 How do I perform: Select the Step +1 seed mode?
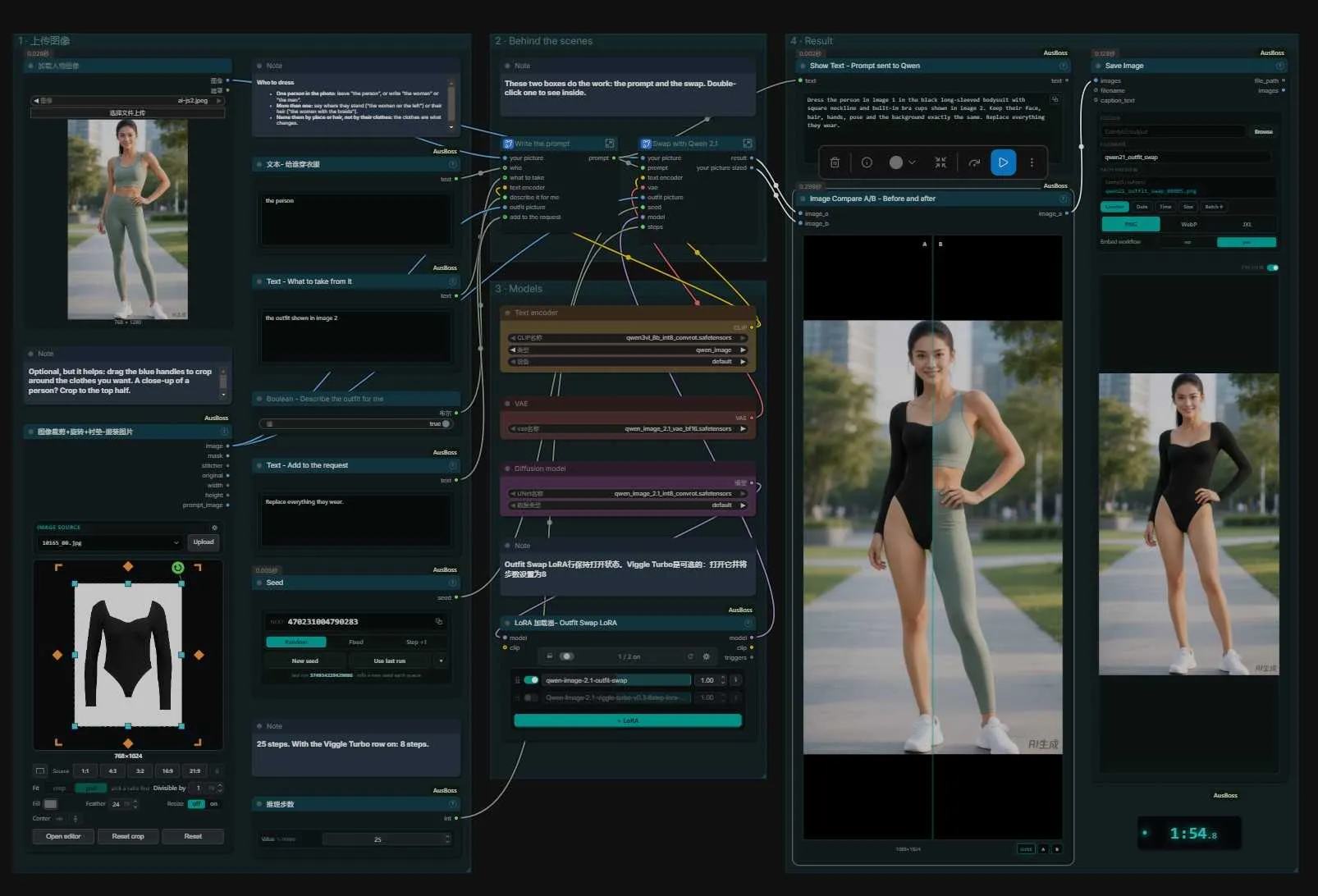416,642
